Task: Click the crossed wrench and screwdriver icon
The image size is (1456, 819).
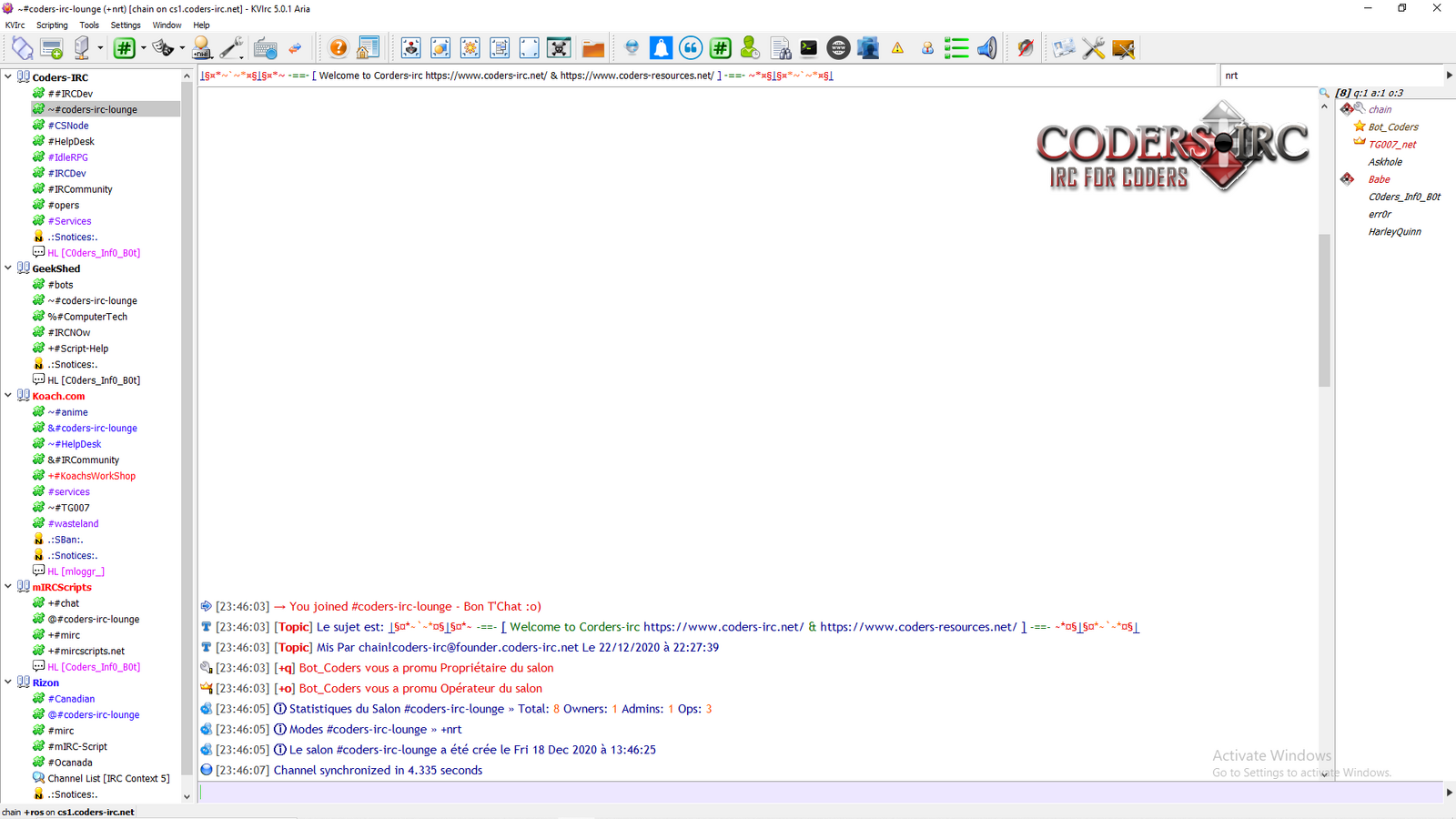Action: 1094,48
